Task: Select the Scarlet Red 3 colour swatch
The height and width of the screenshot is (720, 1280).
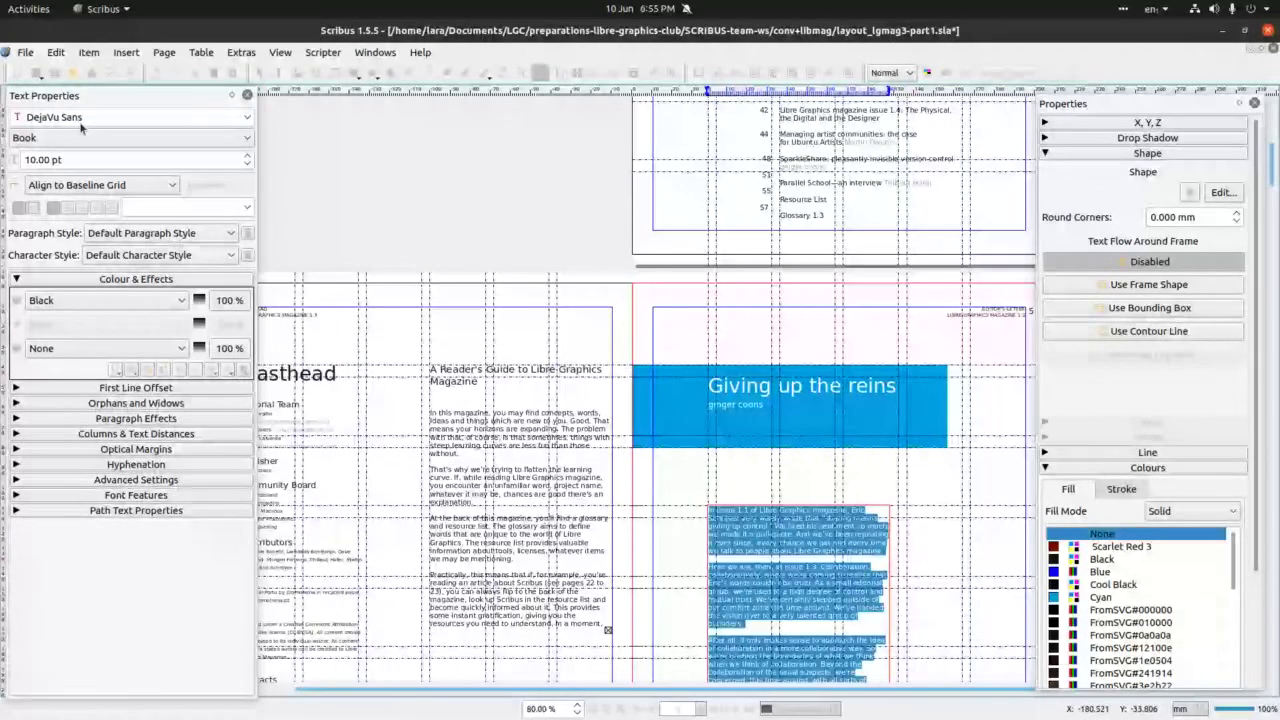Action: coord(1120,547)
